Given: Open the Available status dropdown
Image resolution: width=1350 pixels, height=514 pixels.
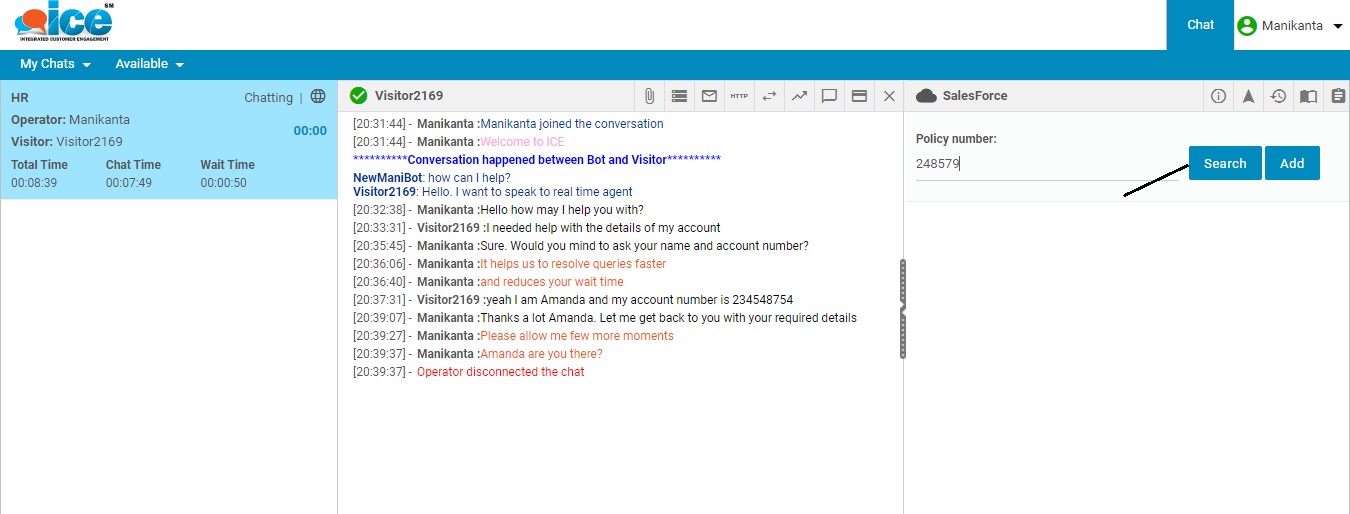Looking at the screenshot, I should (149, 64).
